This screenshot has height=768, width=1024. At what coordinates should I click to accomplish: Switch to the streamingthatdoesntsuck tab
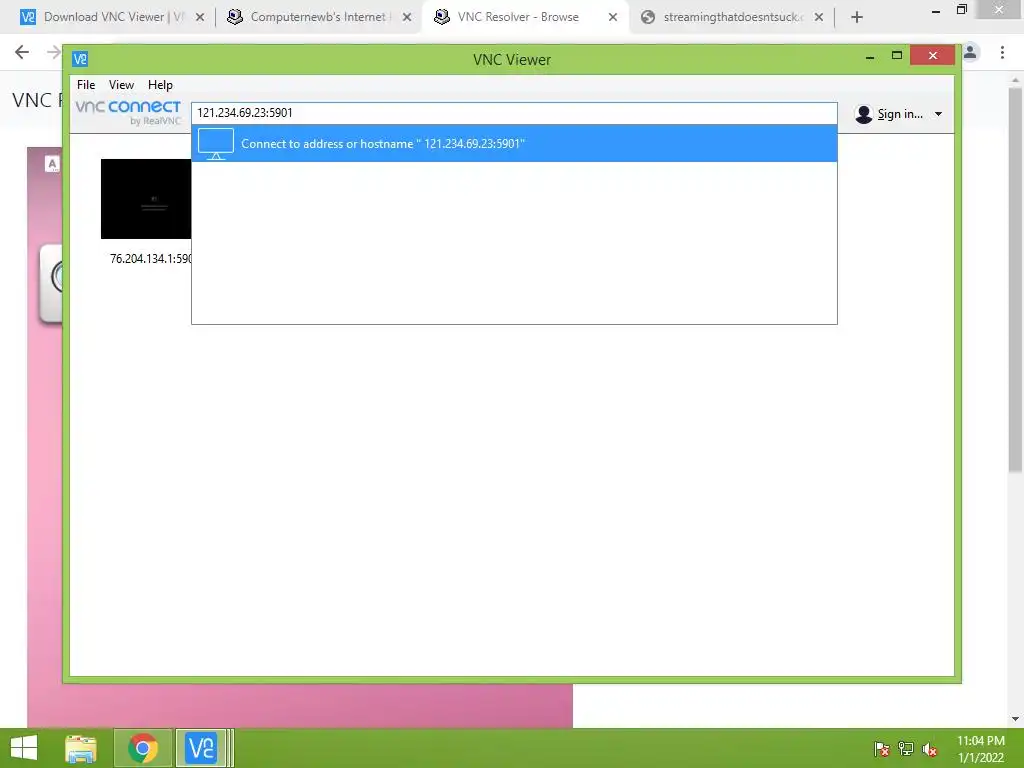point(733,17)
